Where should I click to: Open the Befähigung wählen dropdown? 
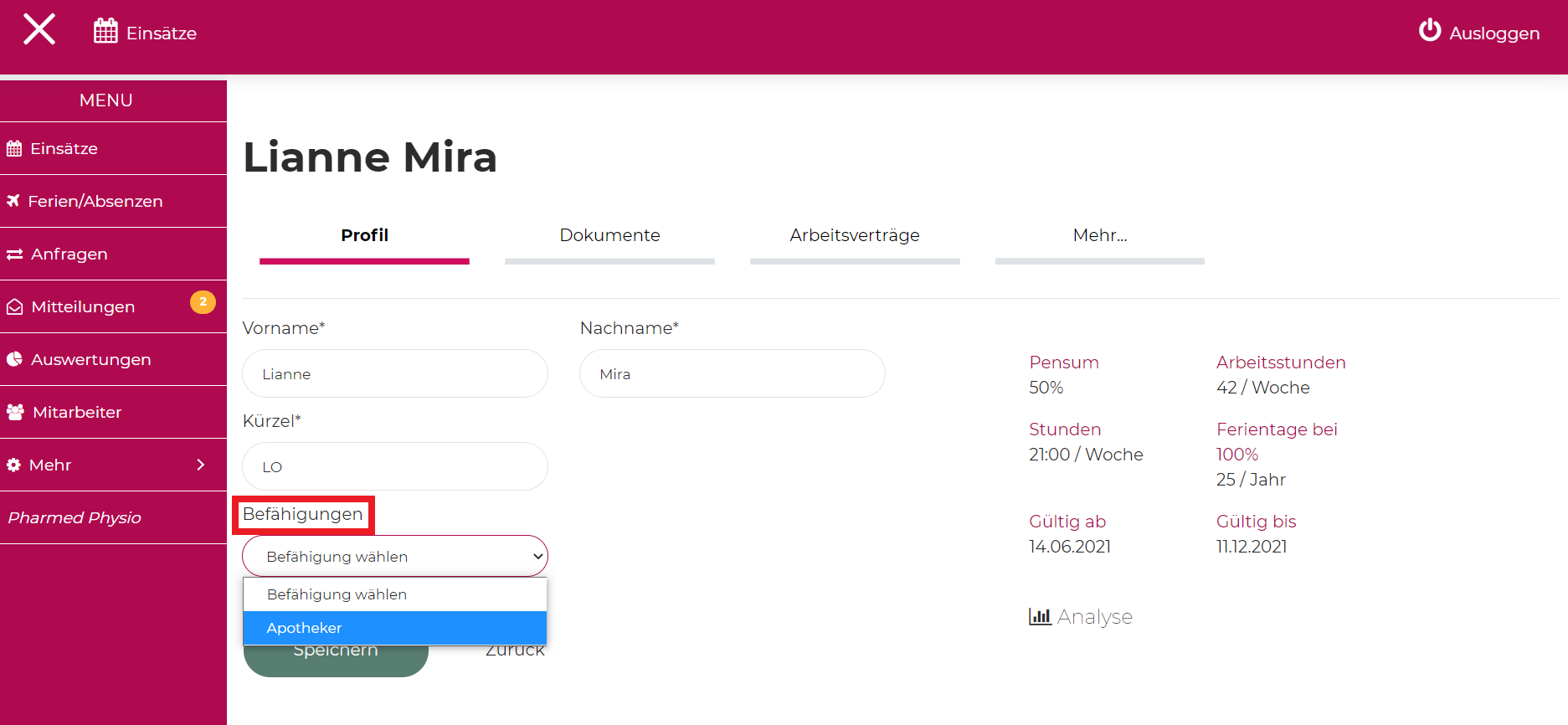(394, 557)
